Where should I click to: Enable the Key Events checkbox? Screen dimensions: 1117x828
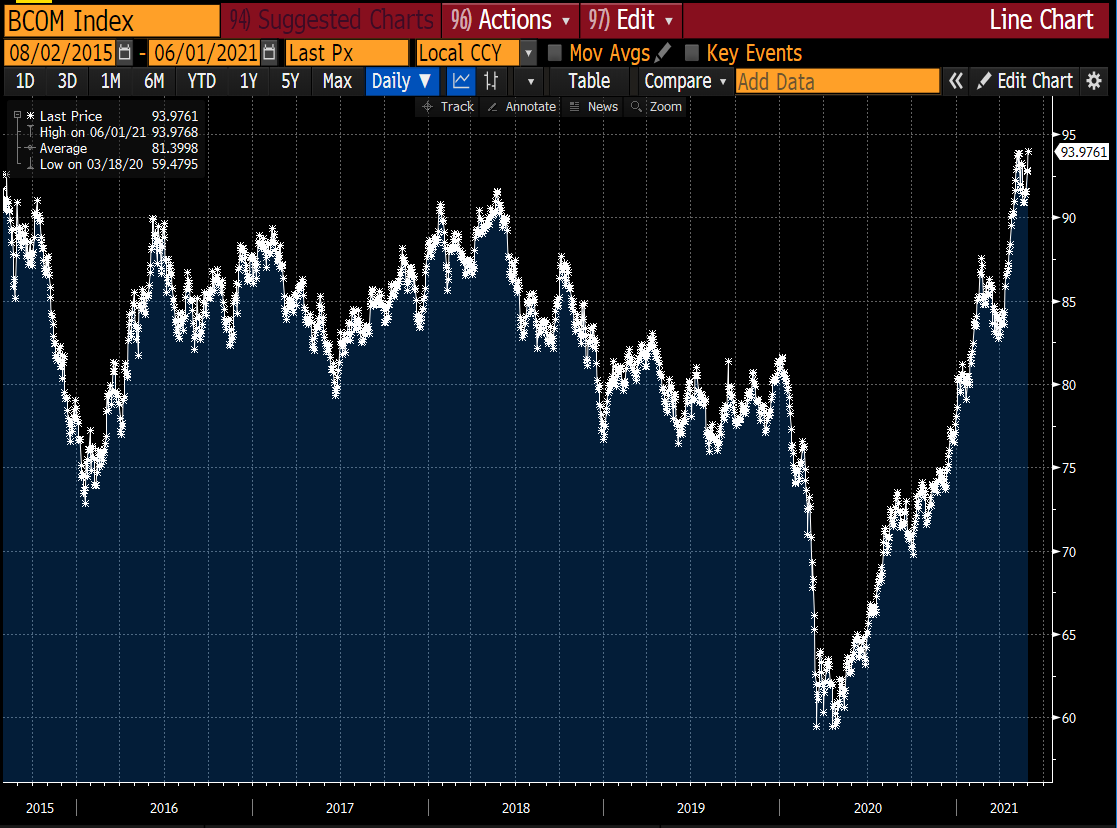point(691,53)
